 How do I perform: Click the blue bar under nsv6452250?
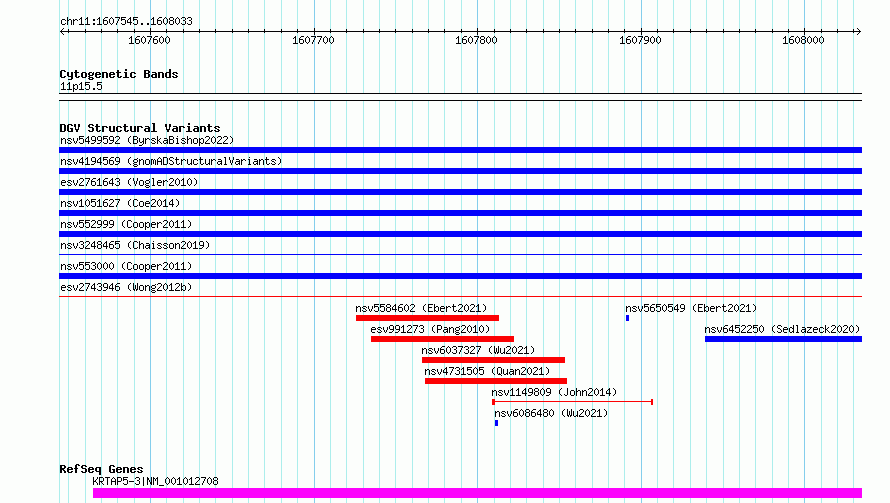coord(783,339)
